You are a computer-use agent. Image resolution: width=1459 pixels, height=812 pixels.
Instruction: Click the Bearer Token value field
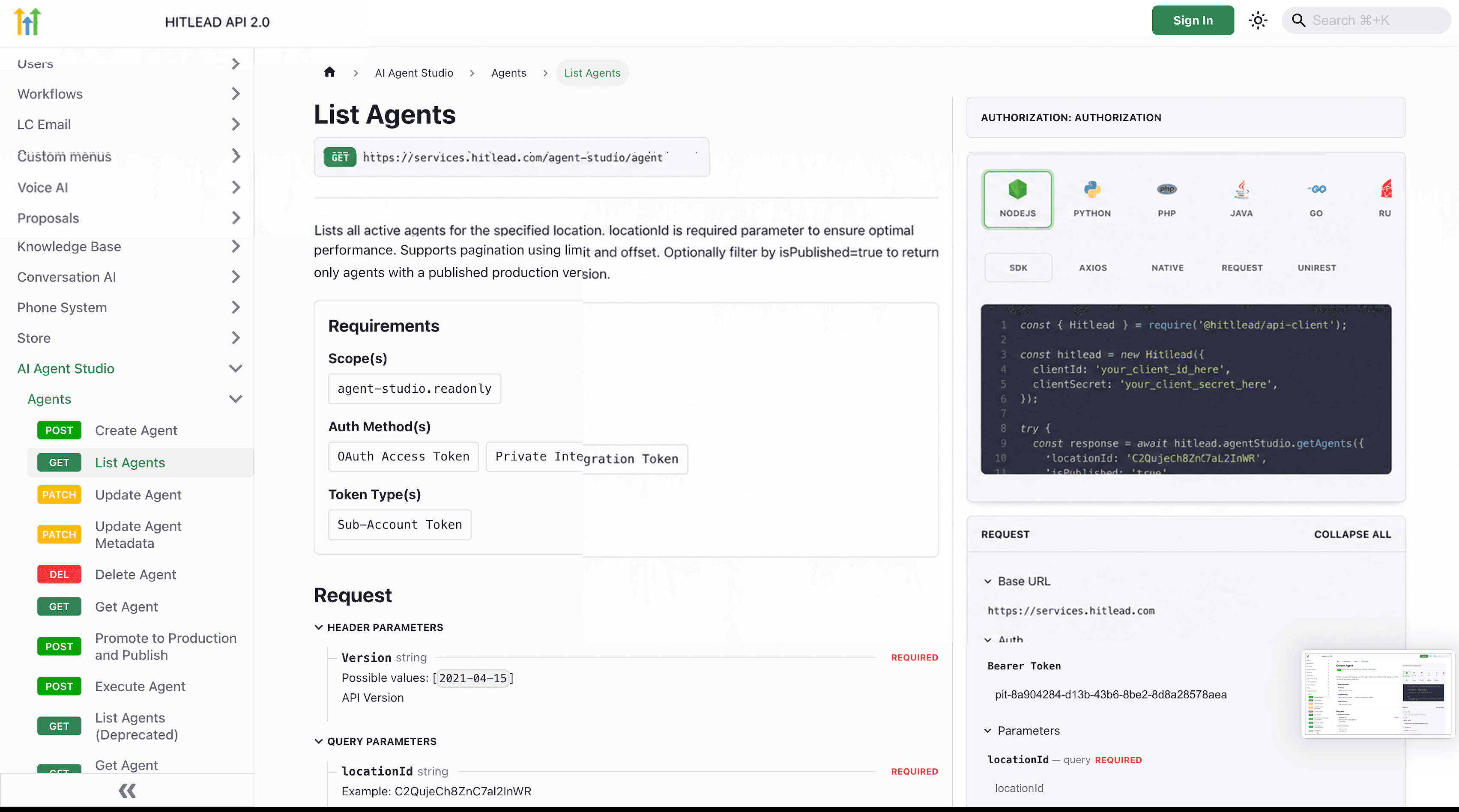pos(1111,694)
